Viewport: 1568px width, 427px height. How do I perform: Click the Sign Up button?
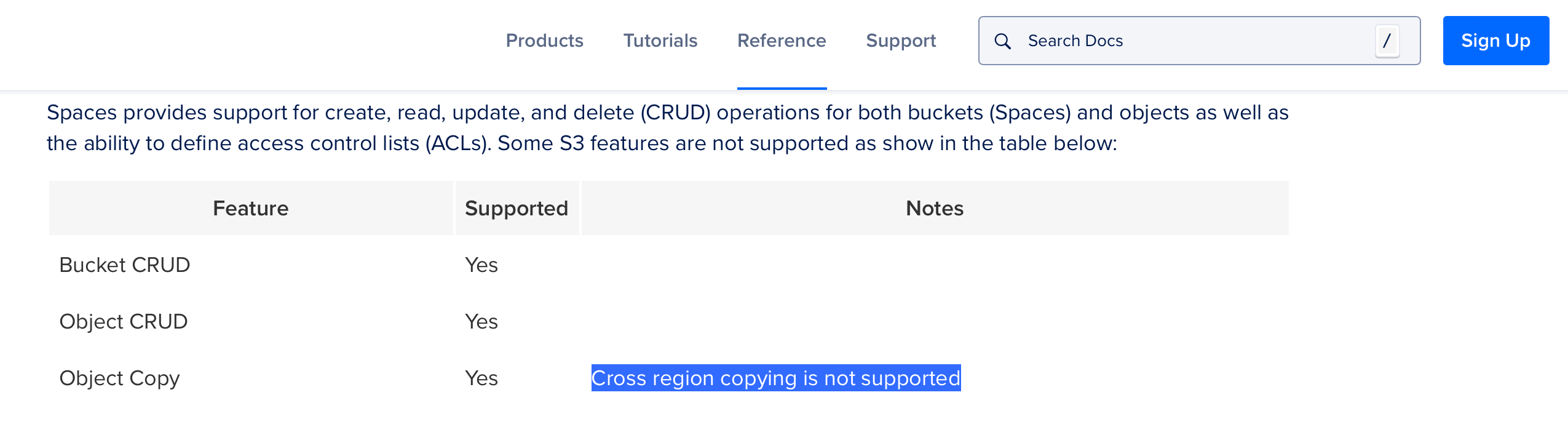pos(1496,41)
